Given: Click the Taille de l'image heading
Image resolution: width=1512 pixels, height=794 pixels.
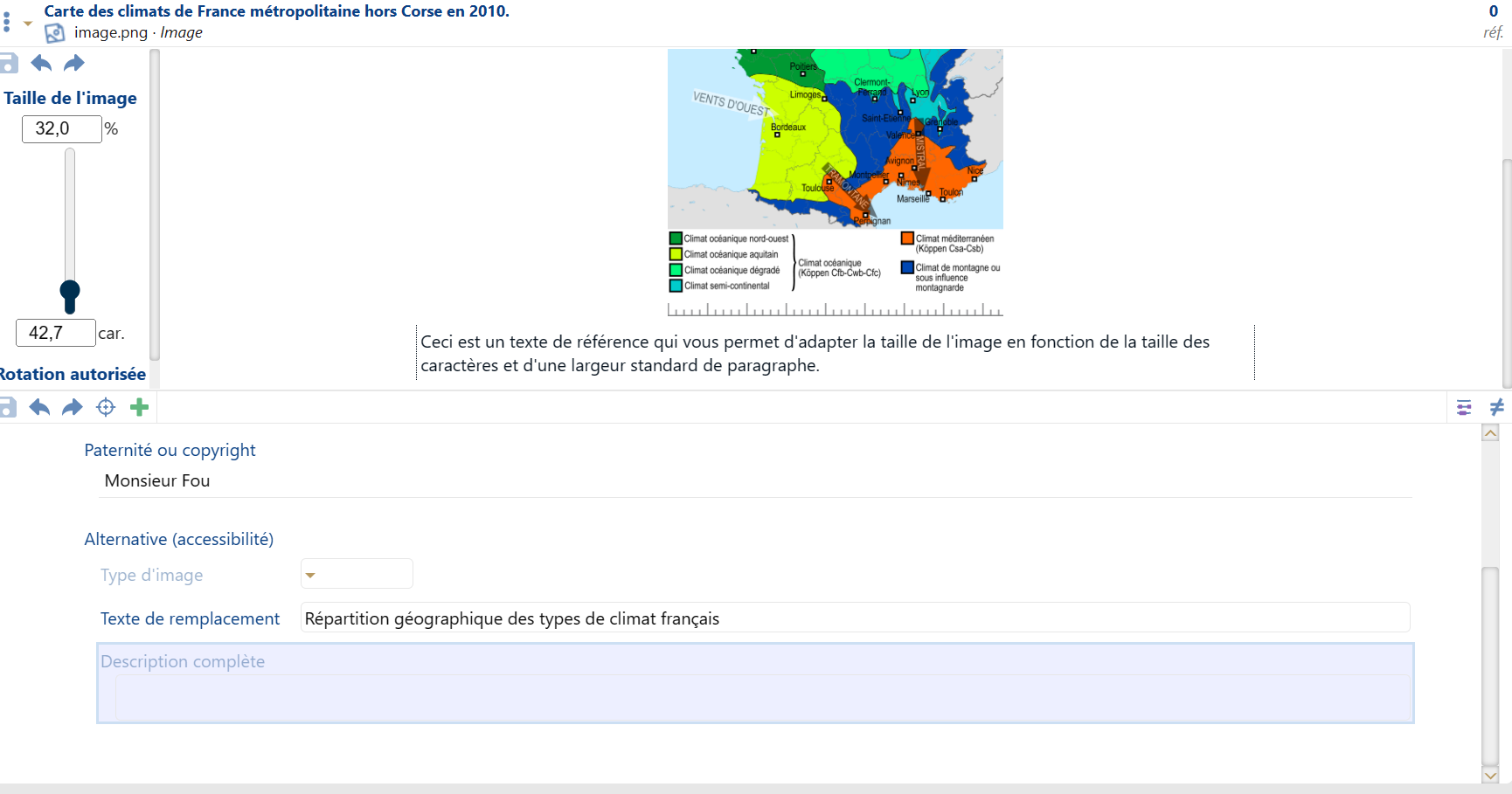Looking at the screenshot, I should pos(70,98).
